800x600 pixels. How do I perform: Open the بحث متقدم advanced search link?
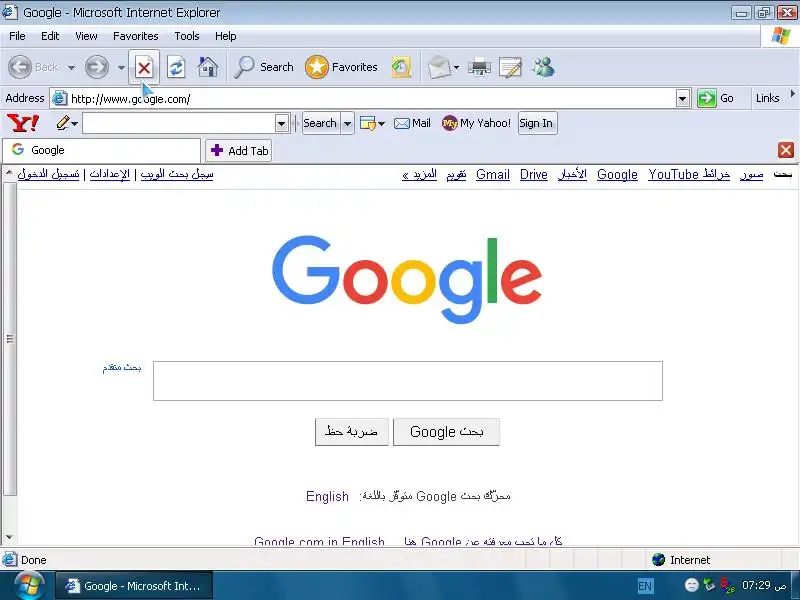click(x=122, y=367)
